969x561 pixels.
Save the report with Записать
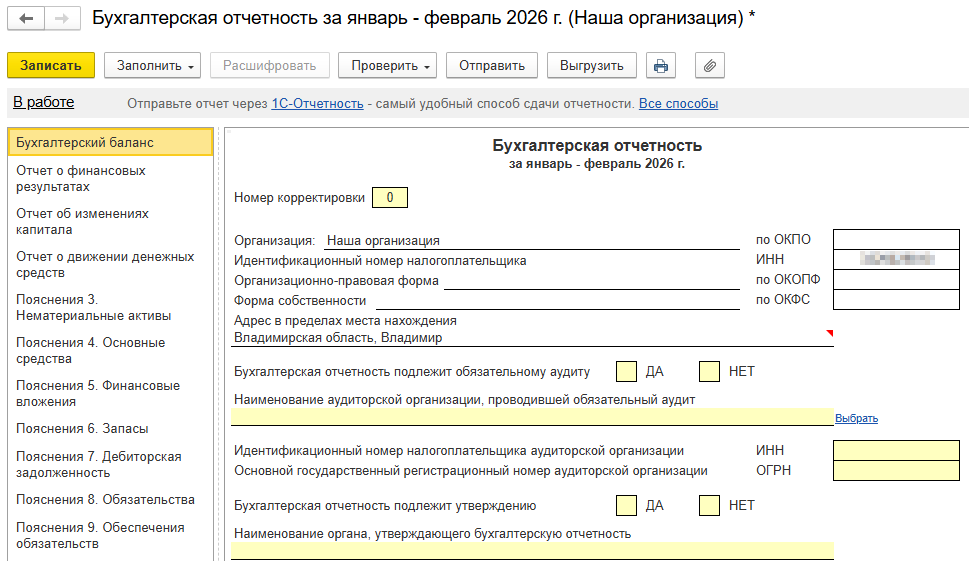[51, 65]
